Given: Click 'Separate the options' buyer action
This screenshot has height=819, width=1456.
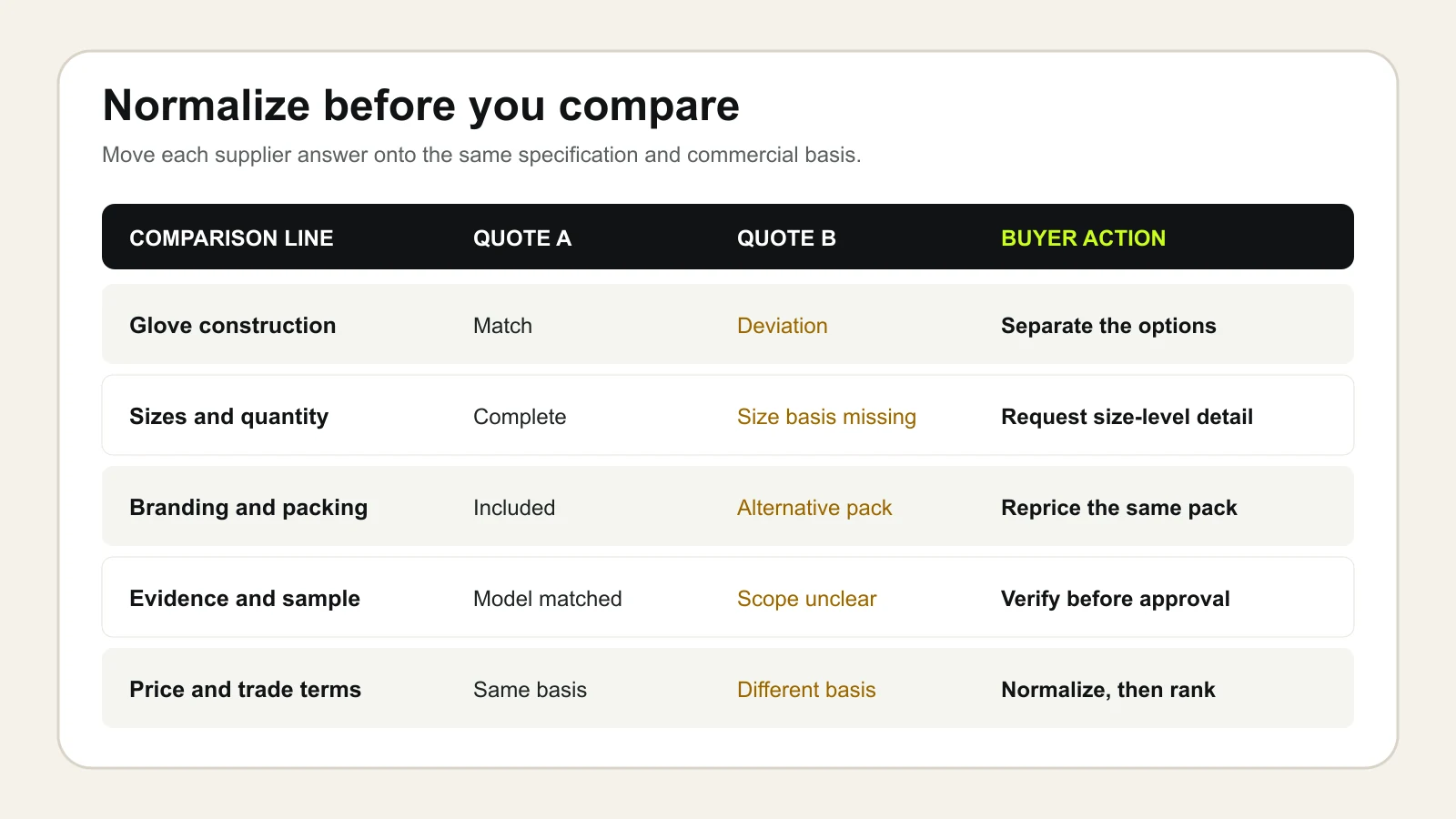Looking at the screenshot, I should 1108,326.
